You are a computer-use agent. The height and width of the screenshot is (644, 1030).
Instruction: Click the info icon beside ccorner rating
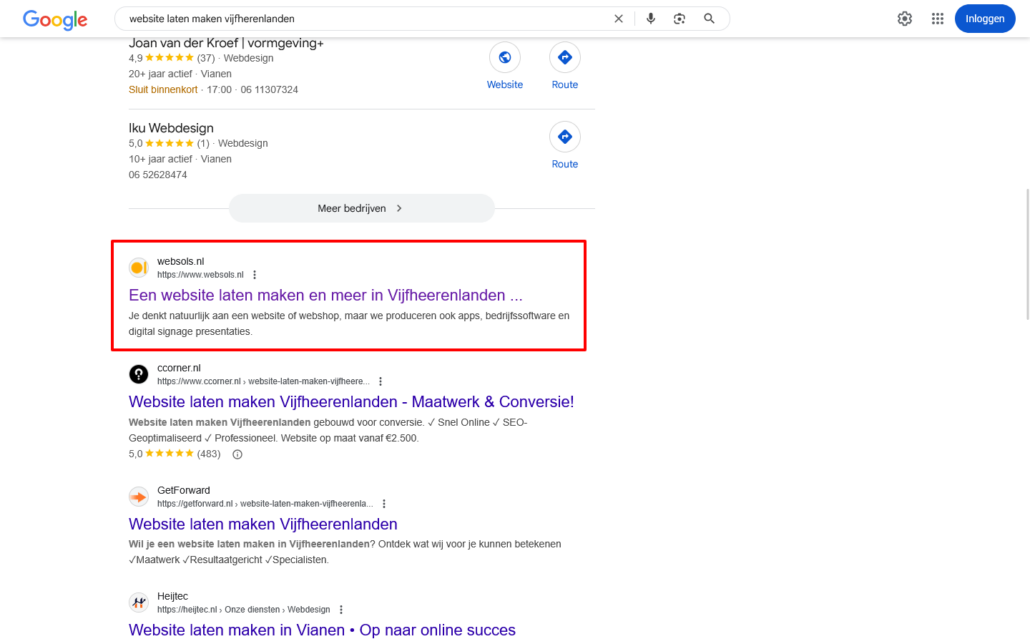click(x=237, y=454)
